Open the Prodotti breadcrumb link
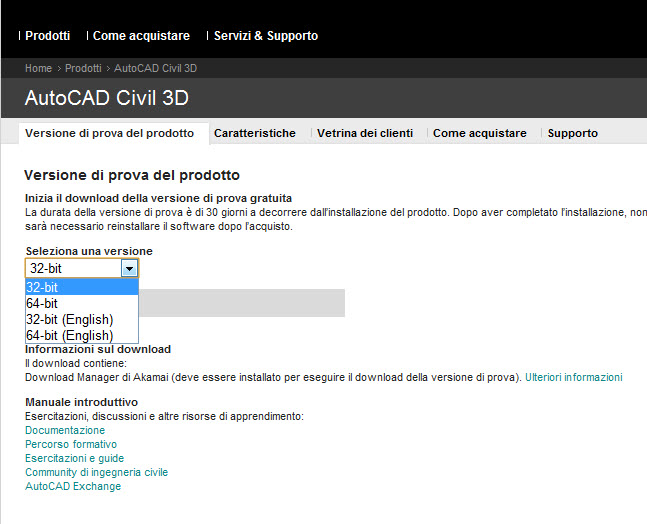Screen dimensions: 647x524 point(83,68)
